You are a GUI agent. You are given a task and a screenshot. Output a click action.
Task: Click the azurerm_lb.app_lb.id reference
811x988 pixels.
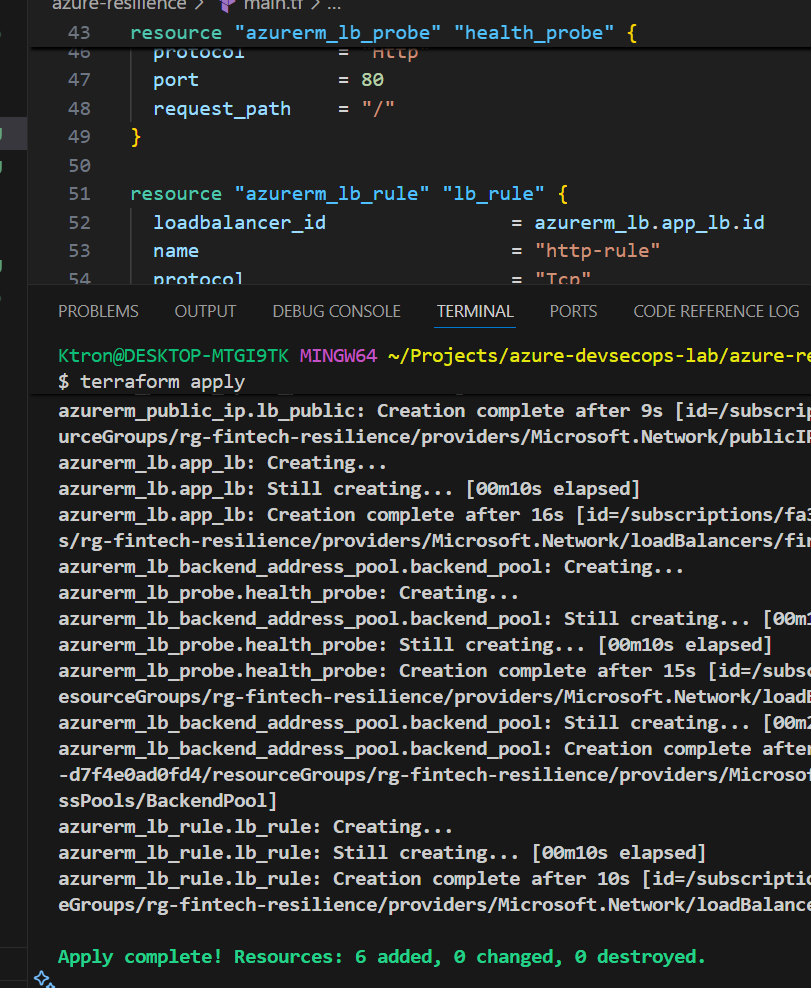coord(649,222)
